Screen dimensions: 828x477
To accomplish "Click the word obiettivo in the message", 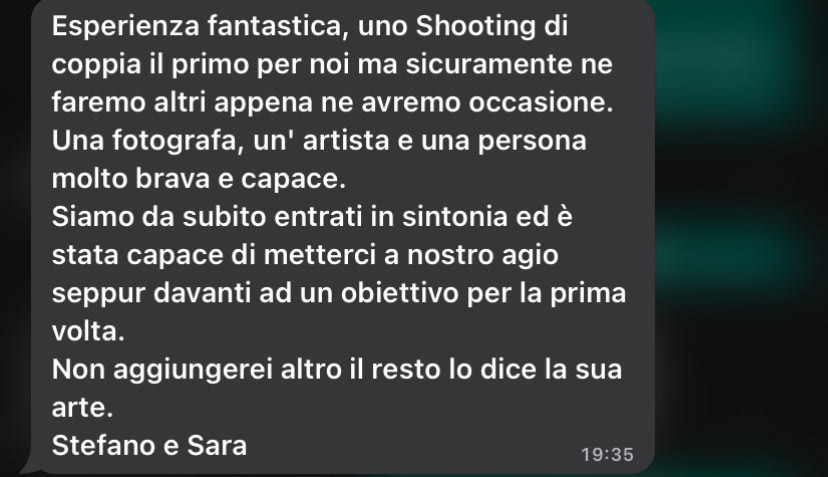I will coord(399,293).
